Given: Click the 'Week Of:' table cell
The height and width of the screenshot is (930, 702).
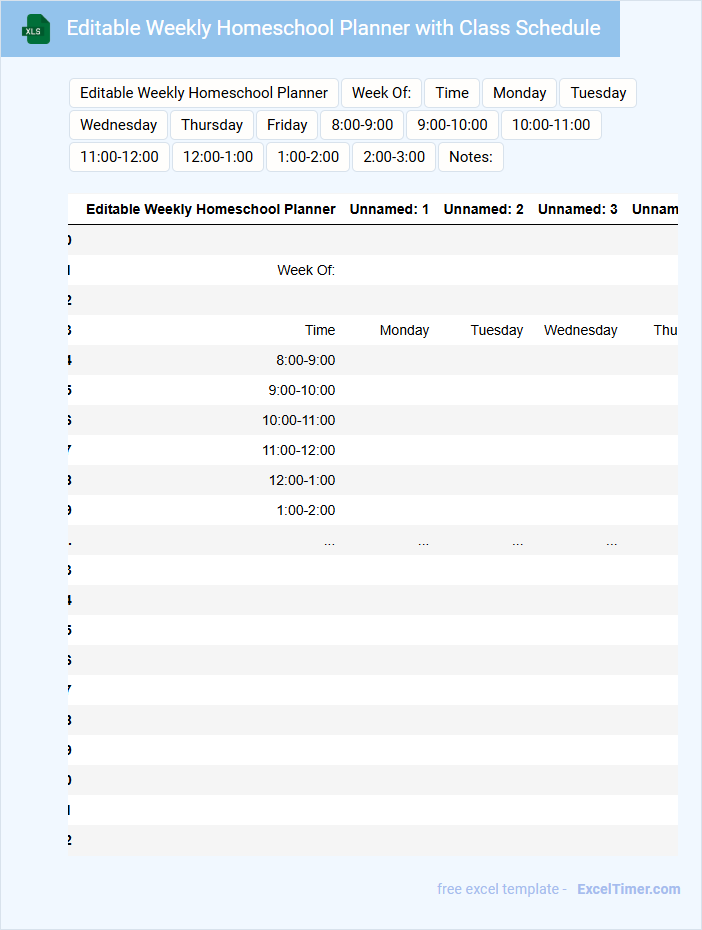Looking at the screenshot, I should (x=306, y=270).
